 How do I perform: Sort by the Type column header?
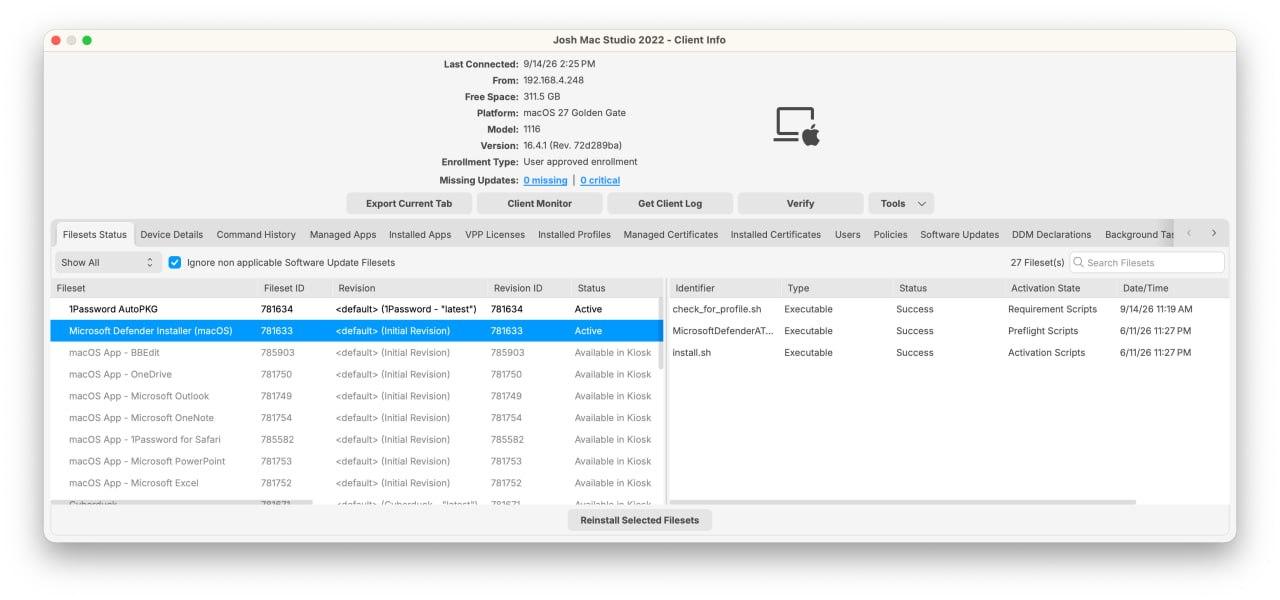point(837,288)
